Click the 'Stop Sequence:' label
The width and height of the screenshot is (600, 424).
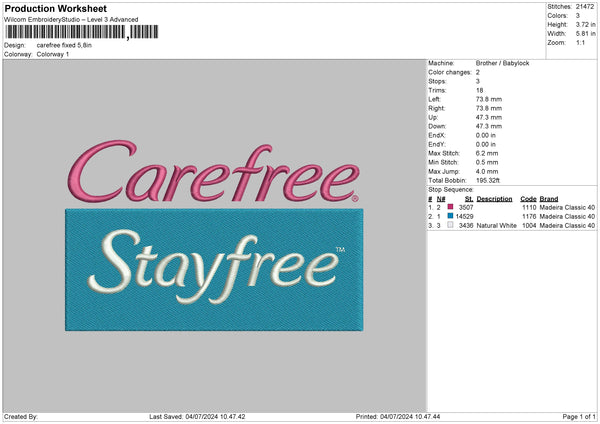(451, 190)
